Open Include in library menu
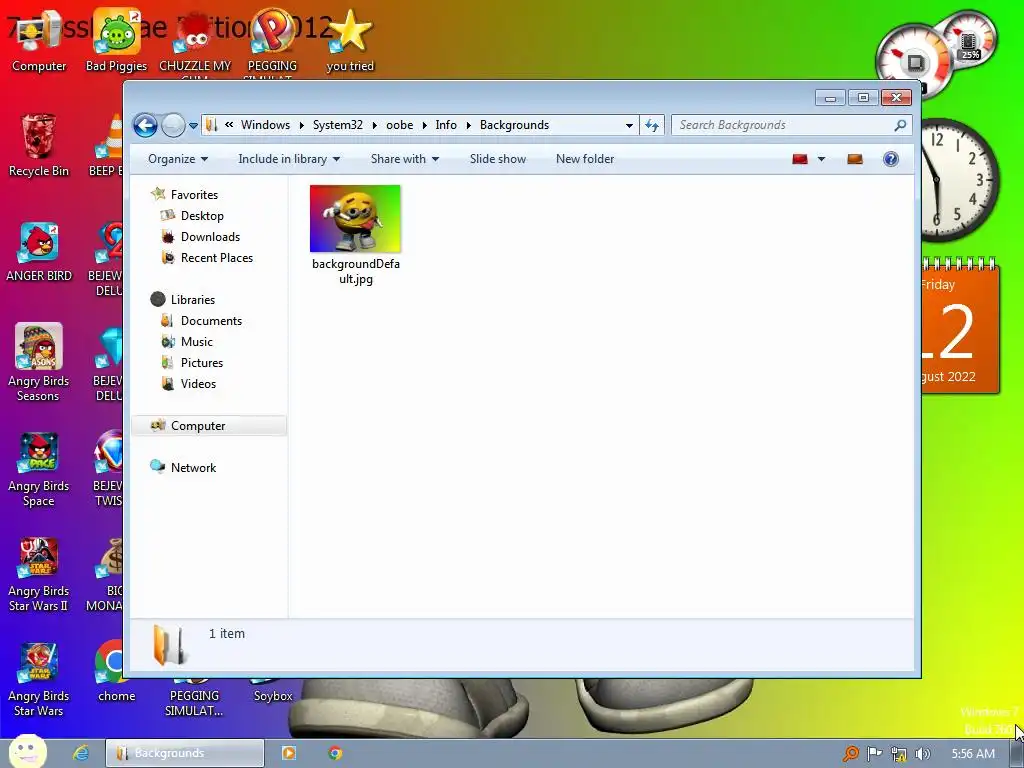The image size is (1024, 768). (289, 159)
